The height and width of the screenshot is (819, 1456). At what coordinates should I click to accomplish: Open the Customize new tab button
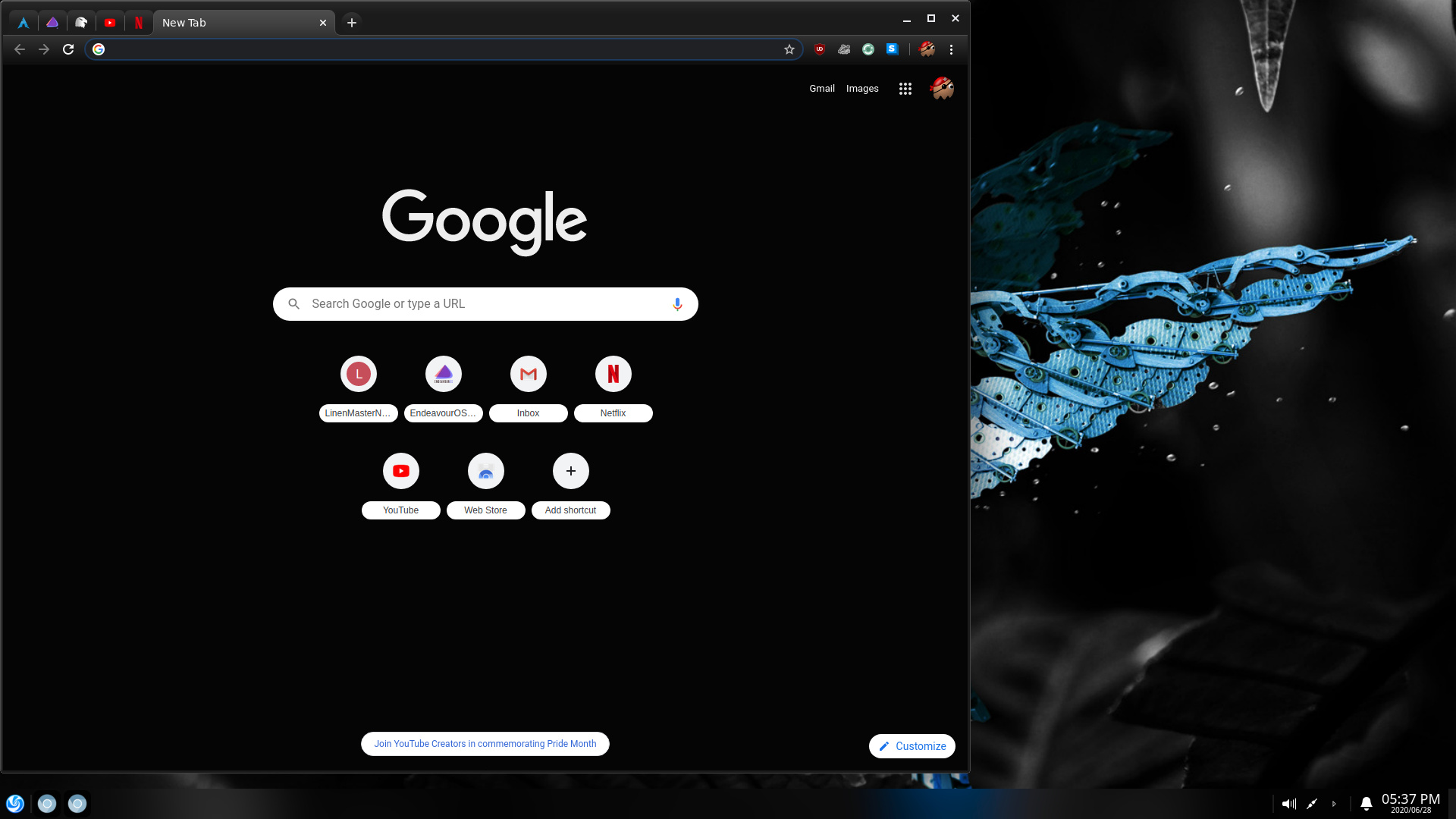tap(912, 745)
